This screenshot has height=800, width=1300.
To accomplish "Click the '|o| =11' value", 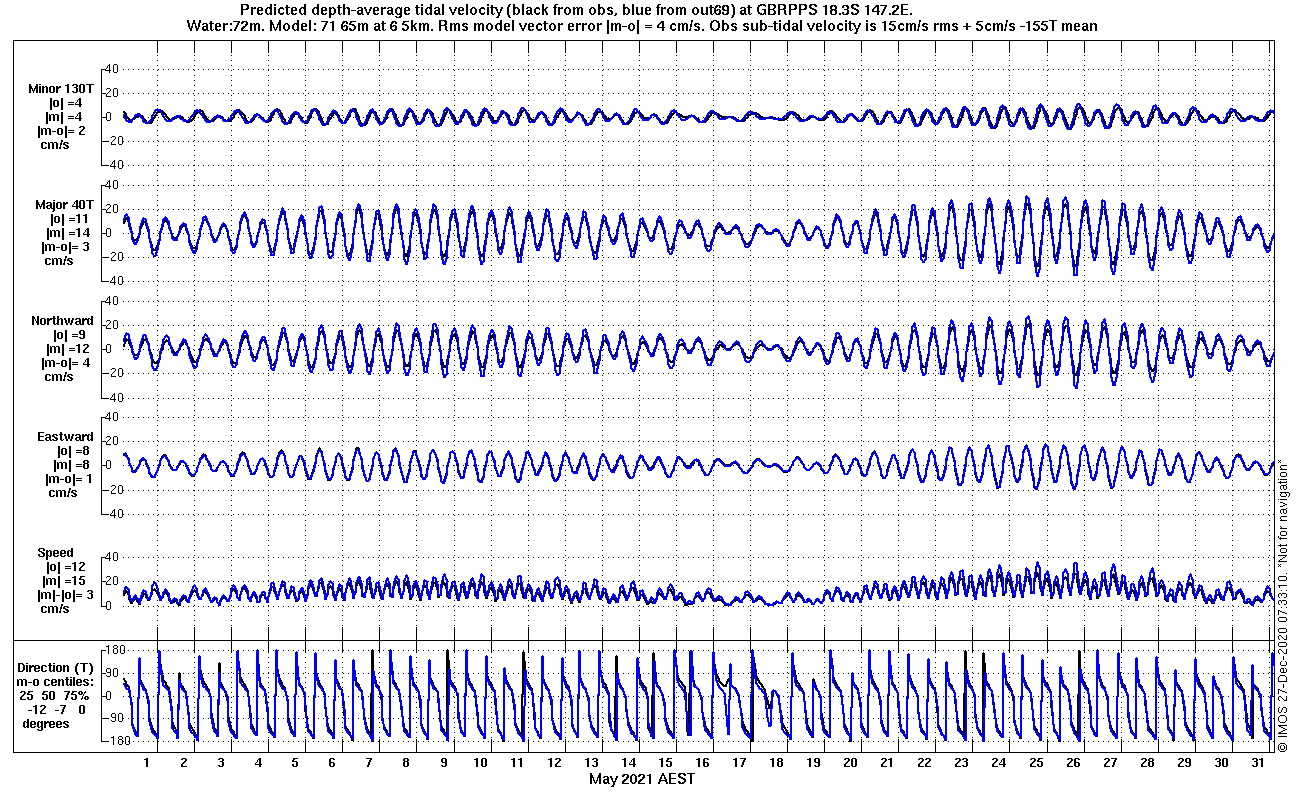I will [x=69, y=218].
